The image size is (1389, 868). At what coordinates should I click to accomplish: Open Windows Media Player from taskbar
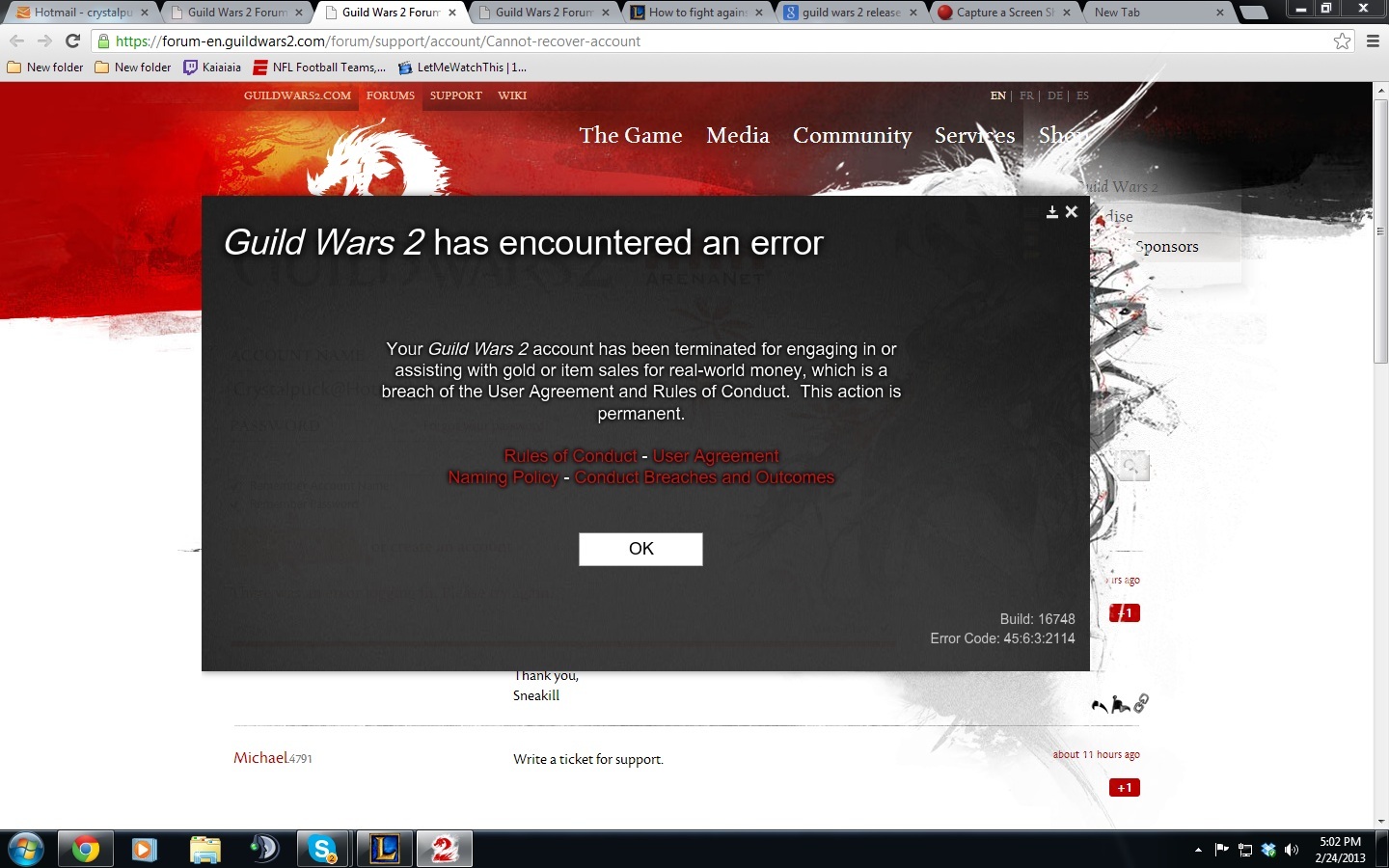145,850
